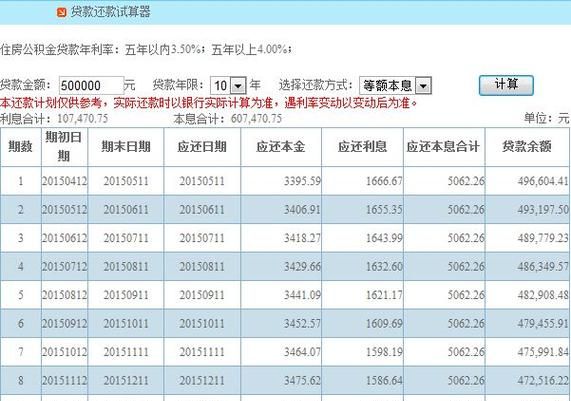Click the 贷款金额 input field showing 500000
The width and height of the screenshot is (571, 401).
tap(91, 86)
